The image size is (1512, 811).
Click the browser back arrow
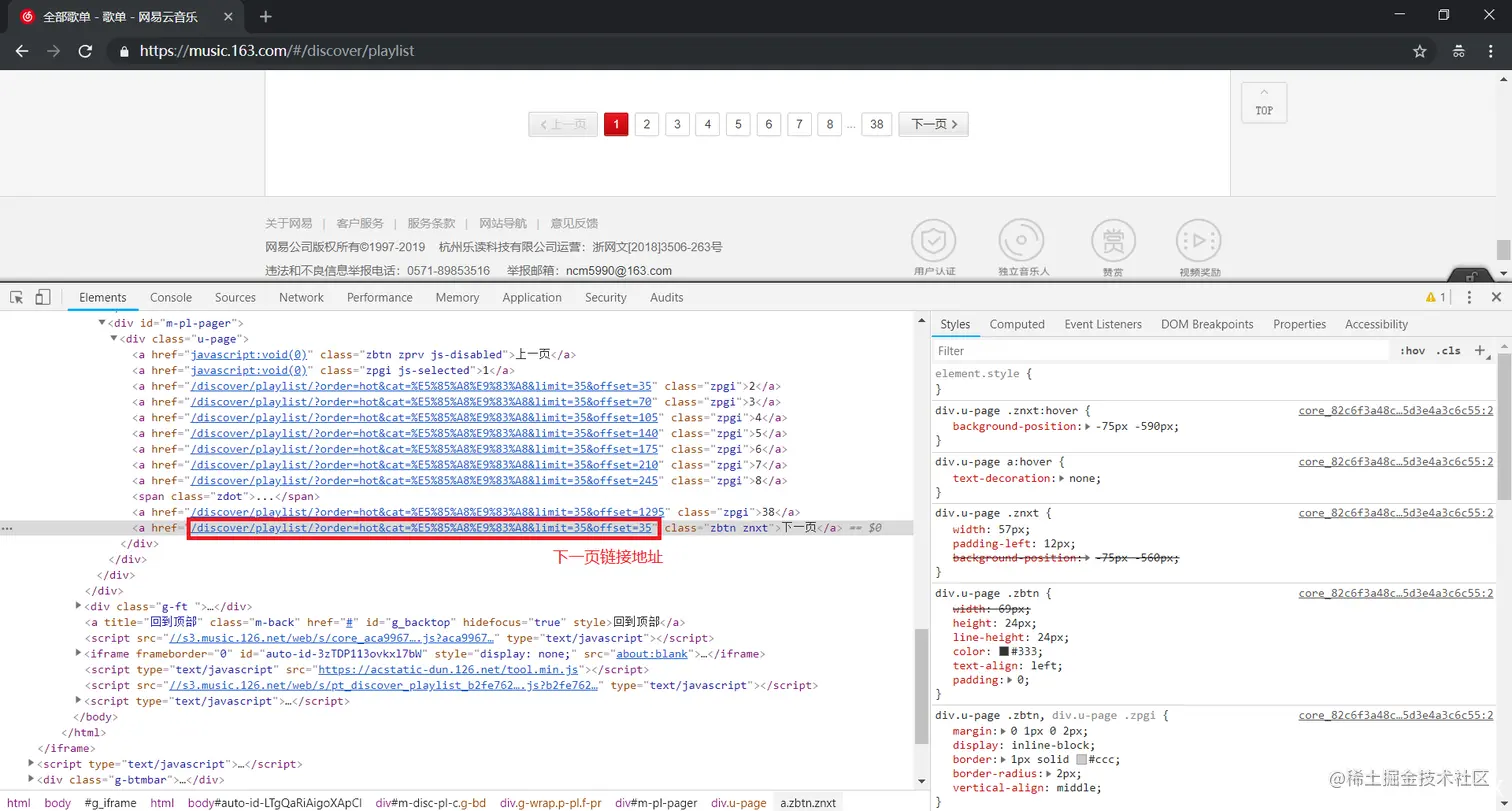coord(21,51)
